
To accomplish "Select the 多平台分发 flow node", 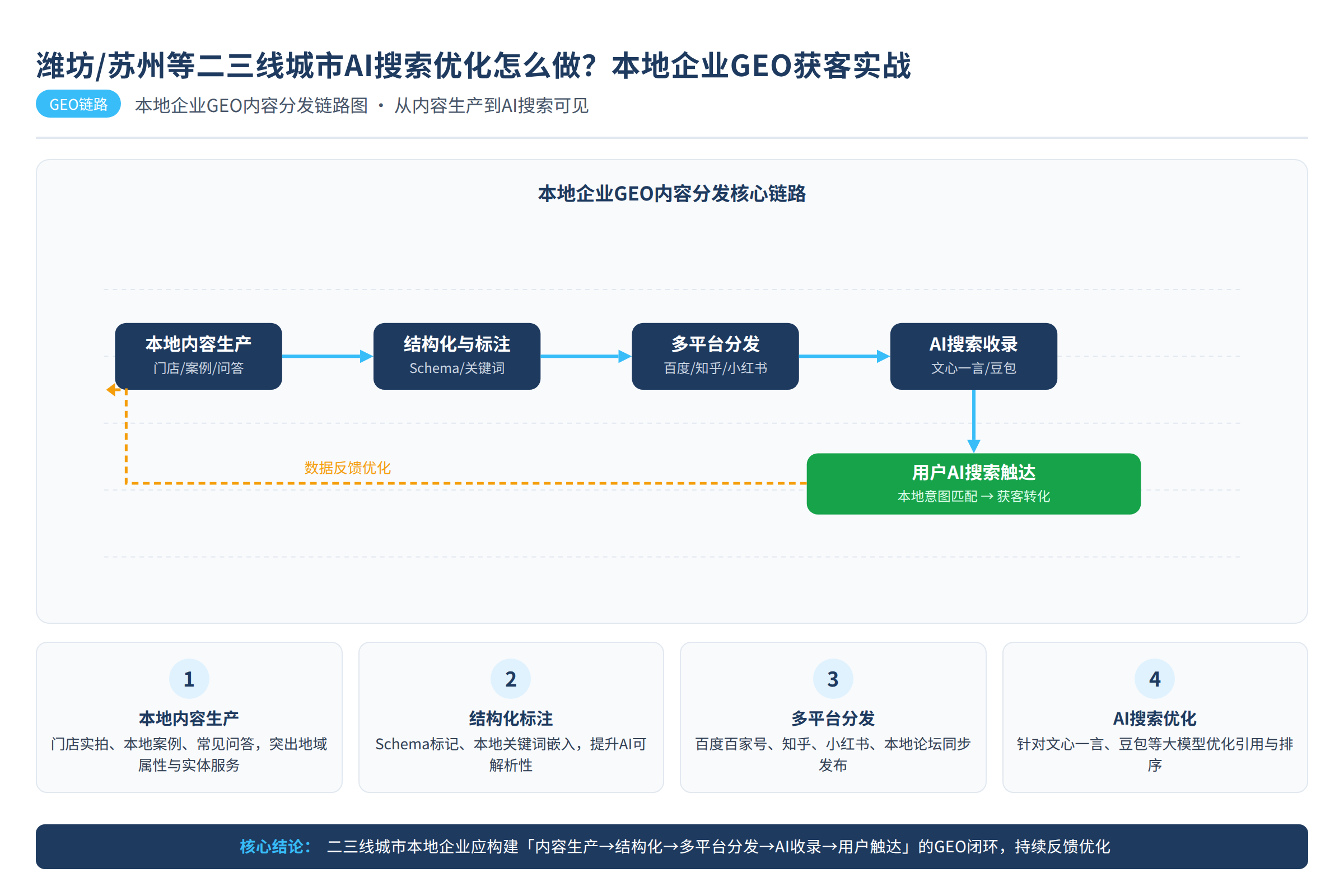I will pyautogui.click(x=715, y=356).
